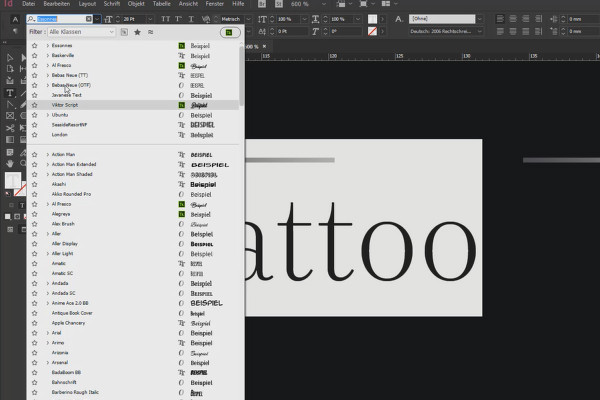Expand the Aller Light font family

[47, 254]
